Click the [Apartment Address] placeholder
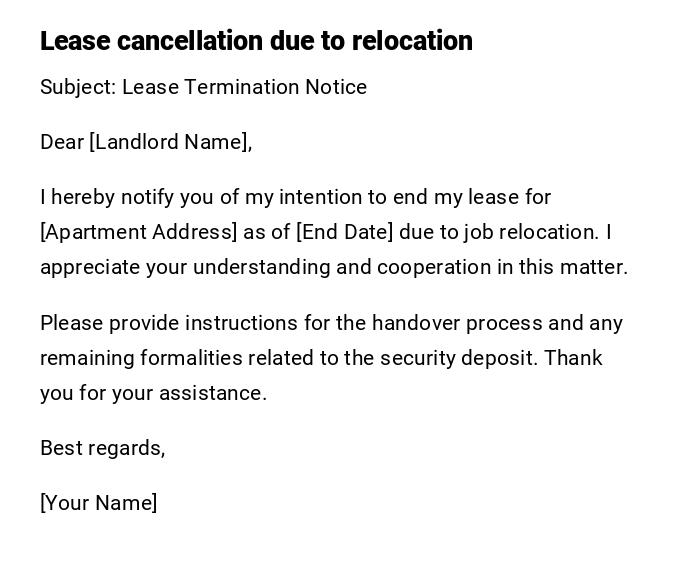 coord(138,232)
